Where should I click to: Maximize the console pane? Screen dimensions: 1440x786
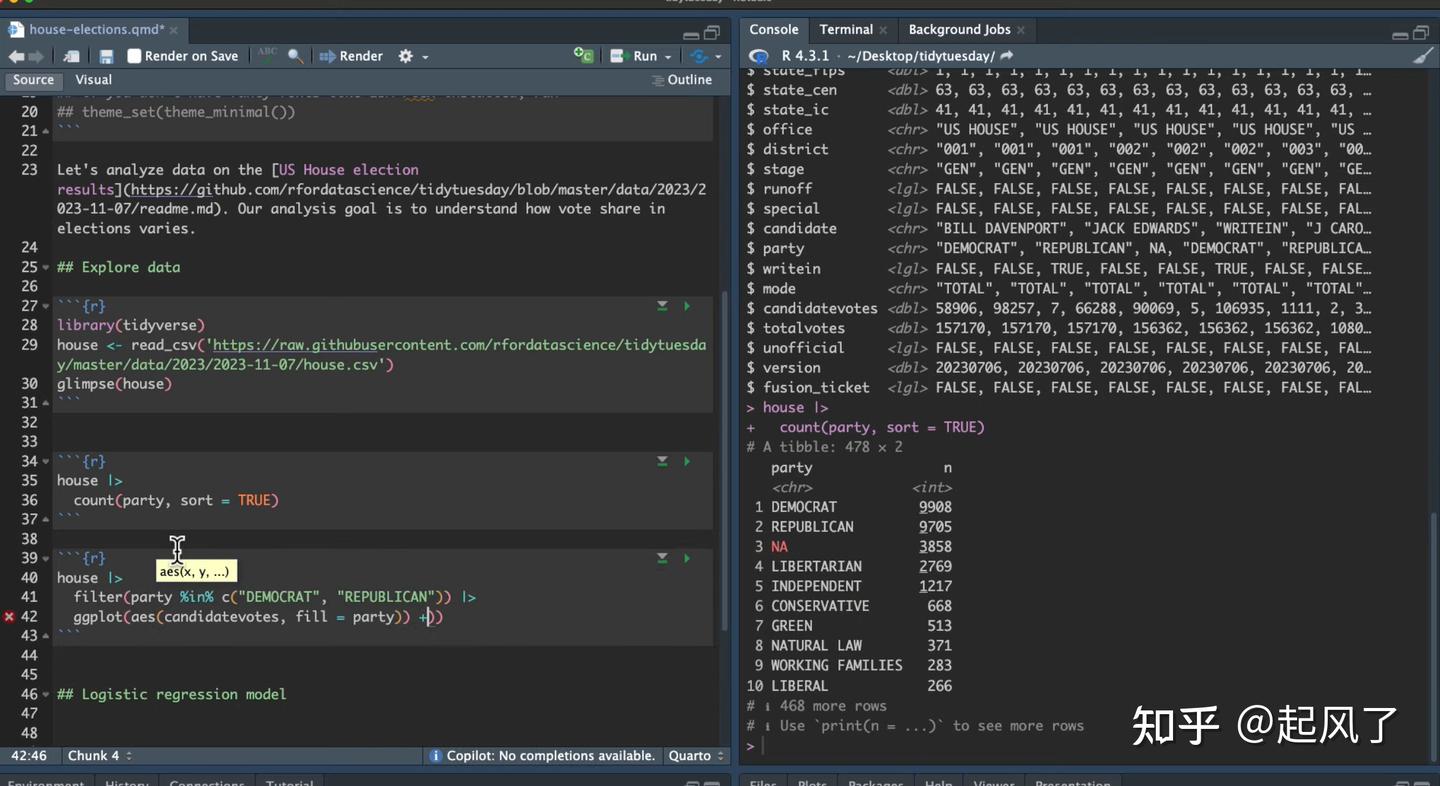click(1421, 33)
